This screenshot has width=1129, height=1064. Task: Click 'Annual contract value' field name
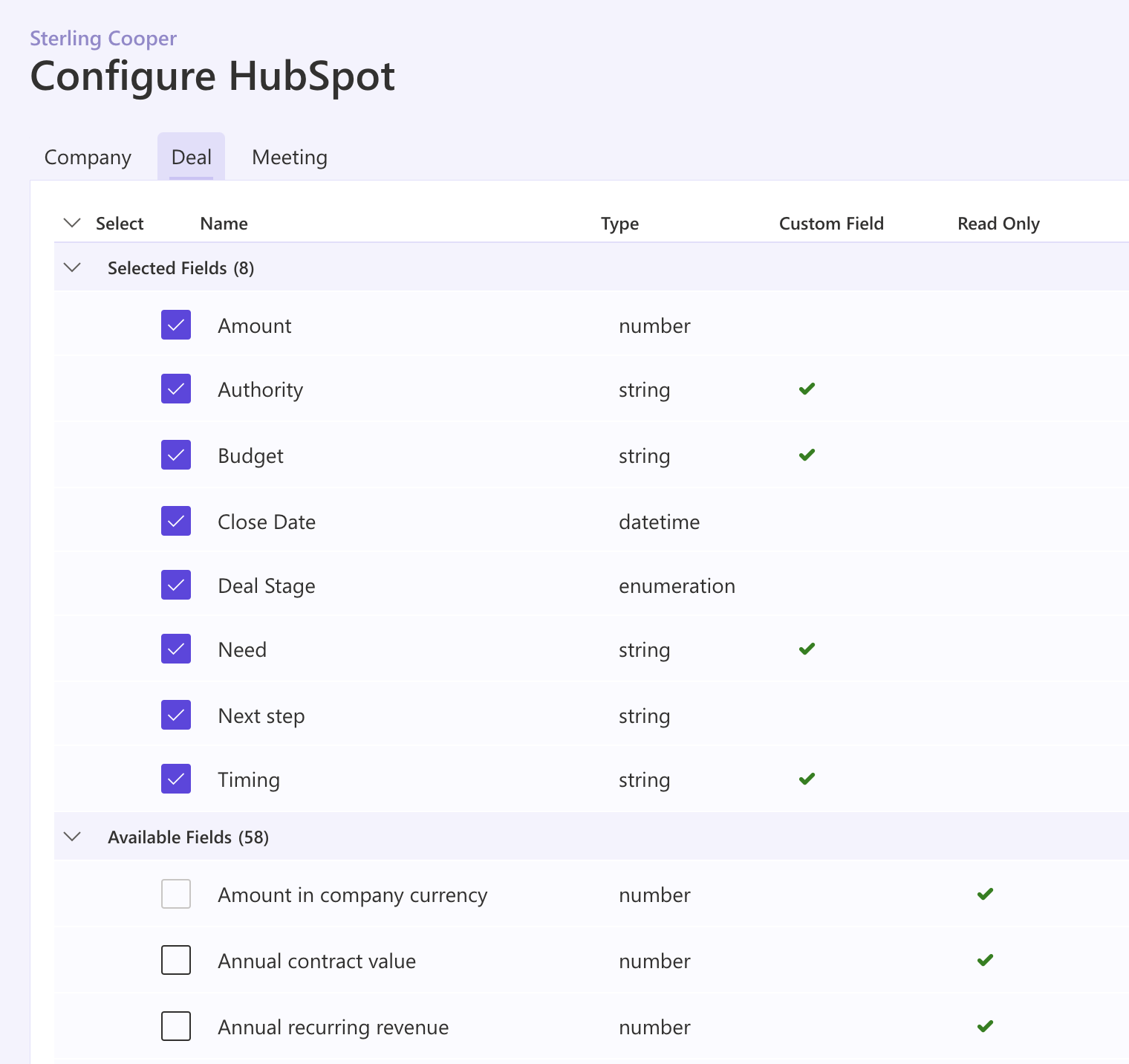(x=317, y=961)
